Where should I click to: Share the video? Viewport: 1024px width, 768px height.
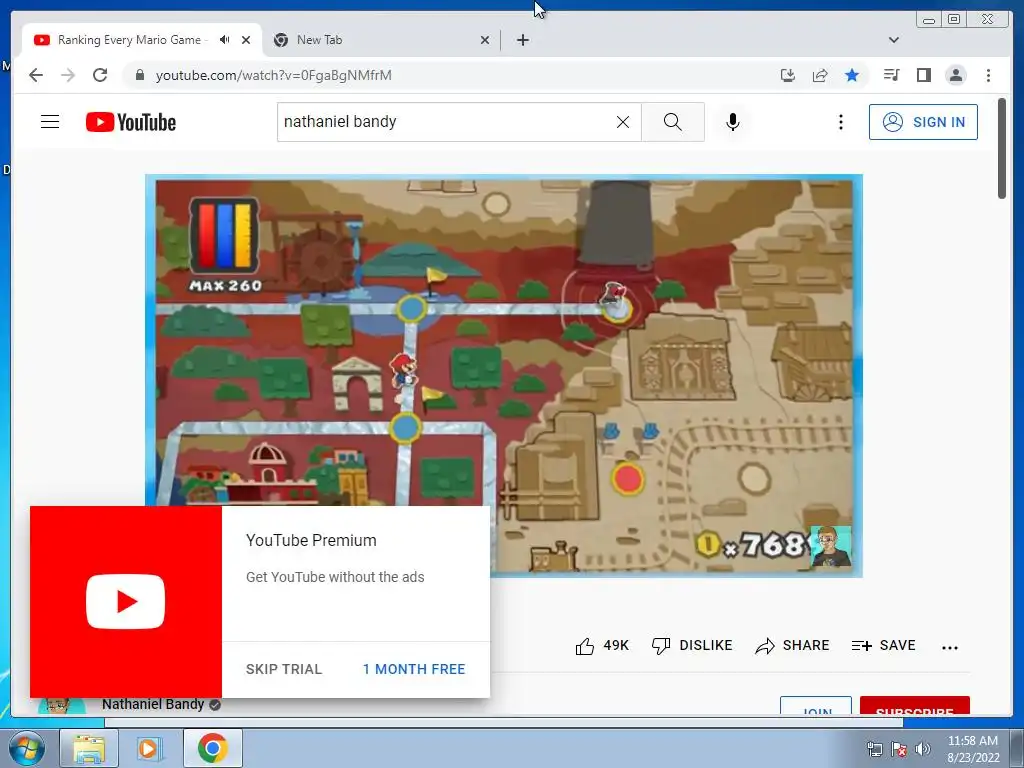792,646
